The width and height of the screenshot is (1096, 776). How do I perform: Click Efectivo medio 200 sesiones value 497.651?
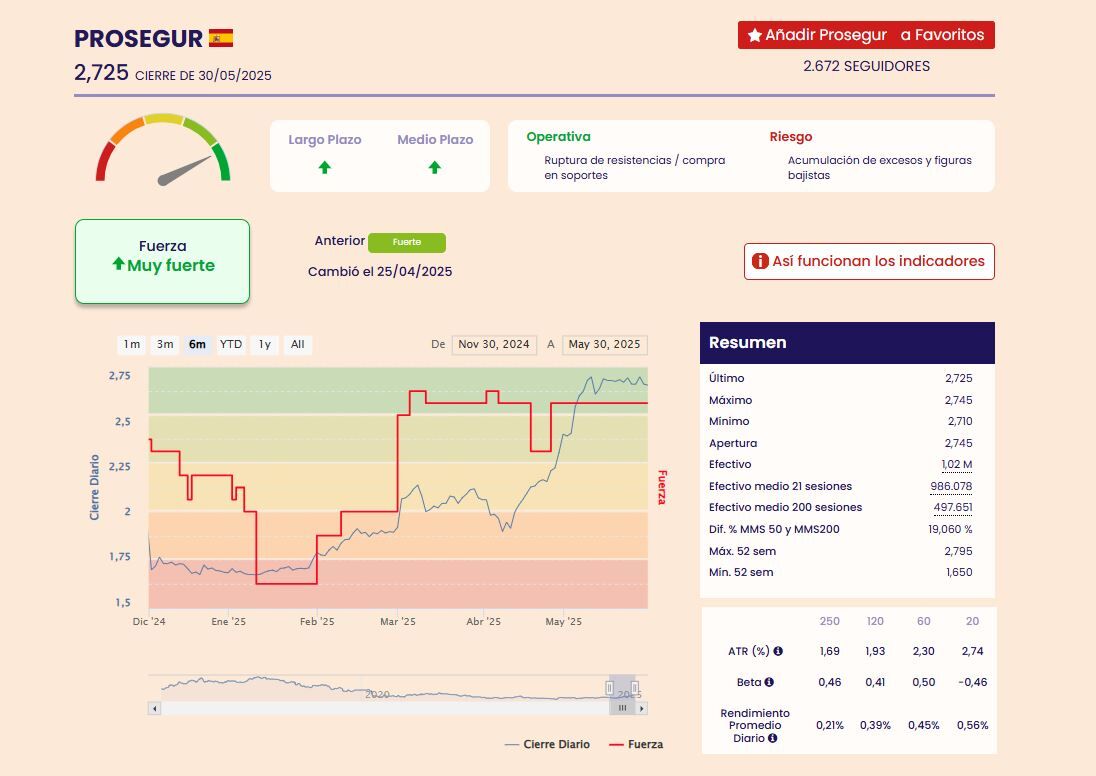click(x=953, y=508)
